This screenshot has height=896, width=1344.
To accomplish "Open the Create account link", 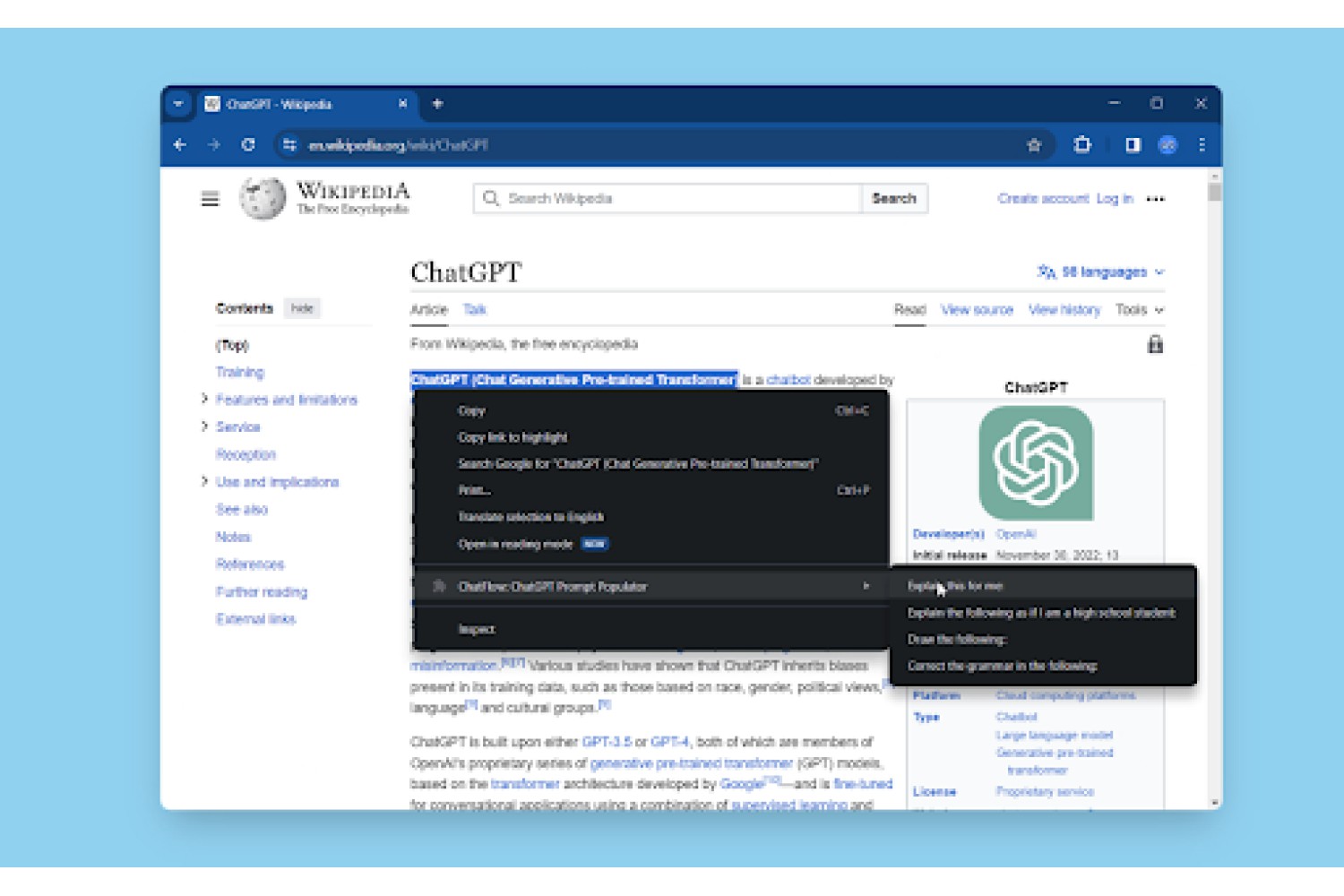I will 1043,198.
